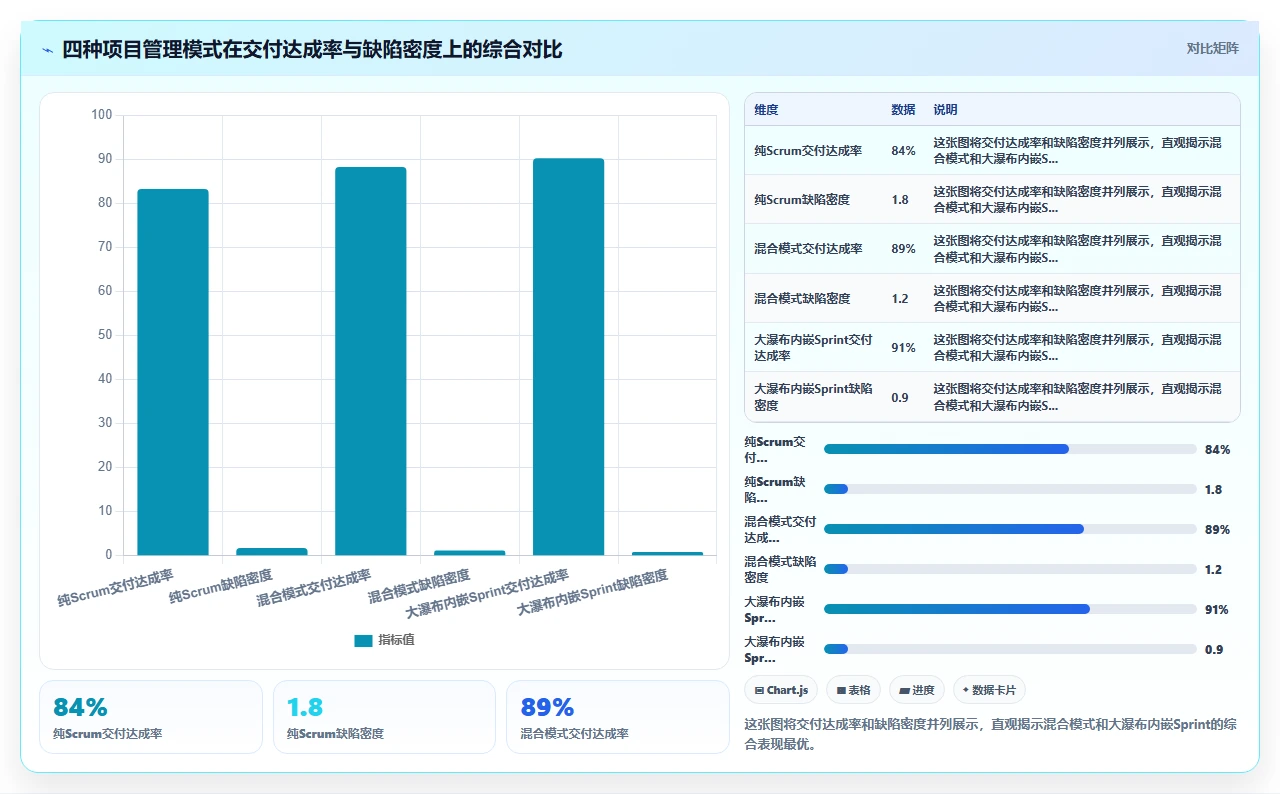Screen dimensions: 1280x794
Task: Click the 数据 column header
Action: coord(903,110)
